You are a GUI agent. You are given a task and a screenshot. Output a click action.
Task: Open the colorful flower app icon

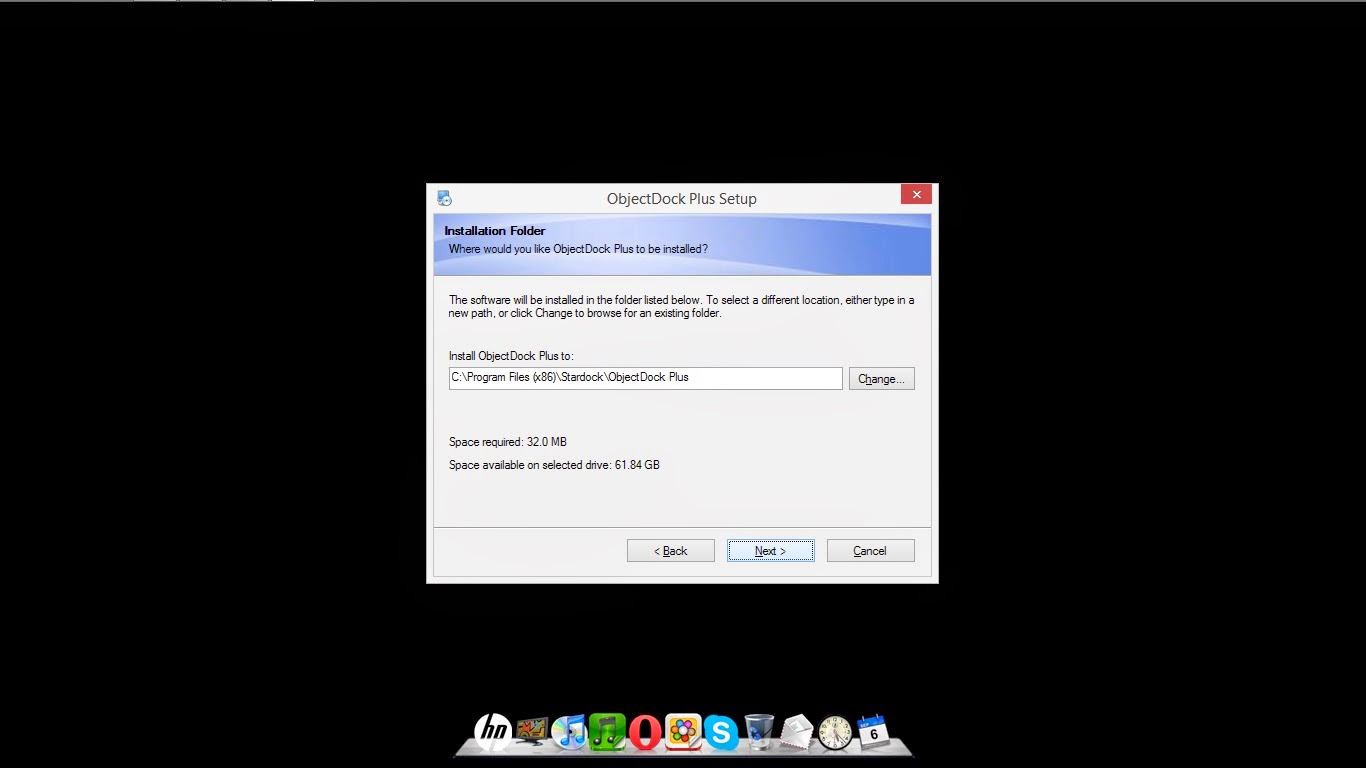(683, 732)
